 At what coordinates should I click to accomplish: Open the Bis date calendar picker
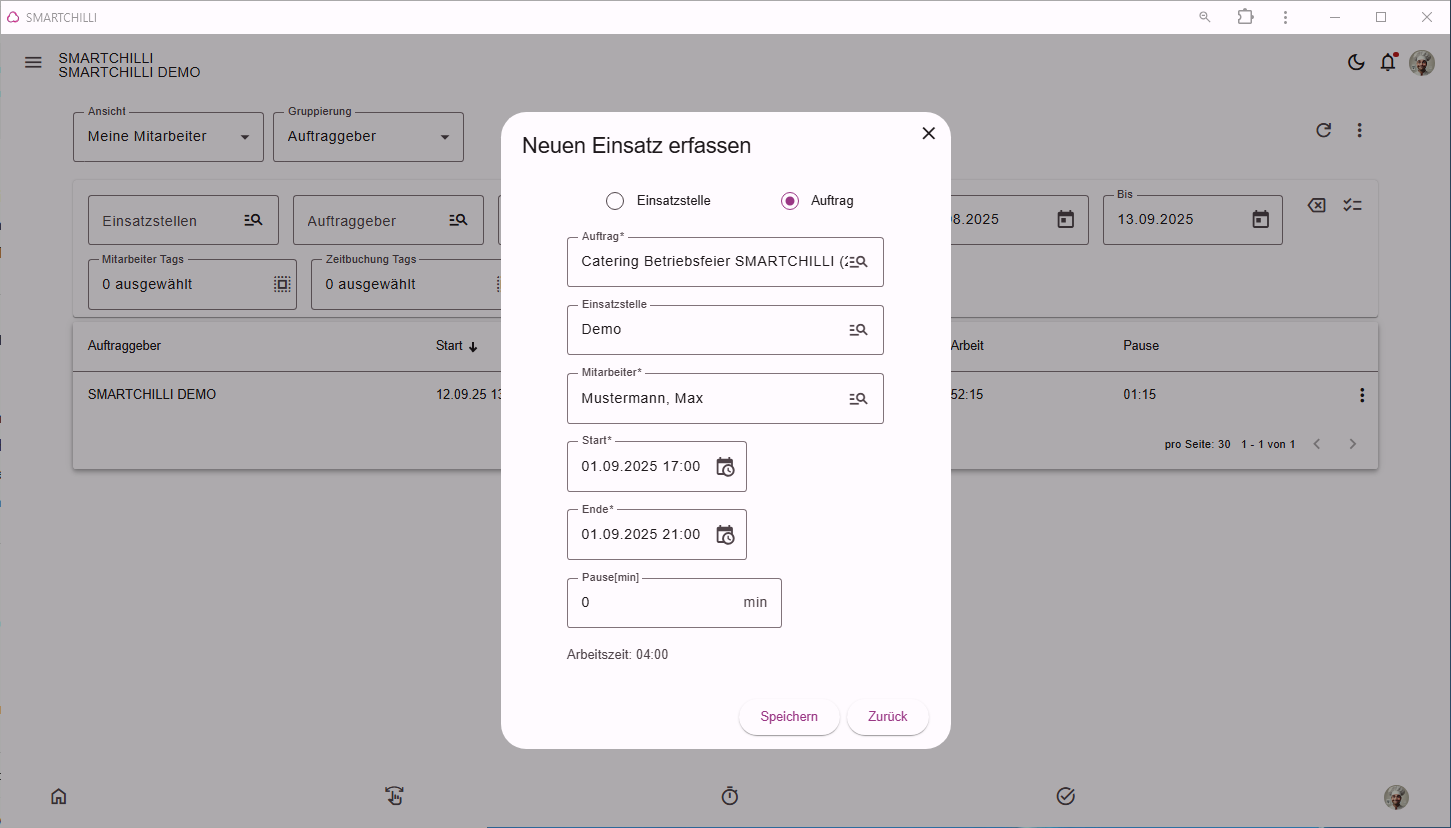point(1261,219)
